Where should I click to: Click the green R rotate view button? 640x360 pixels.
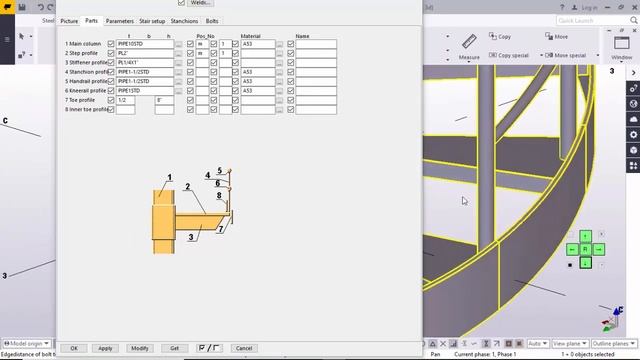[x=585, y=249]
